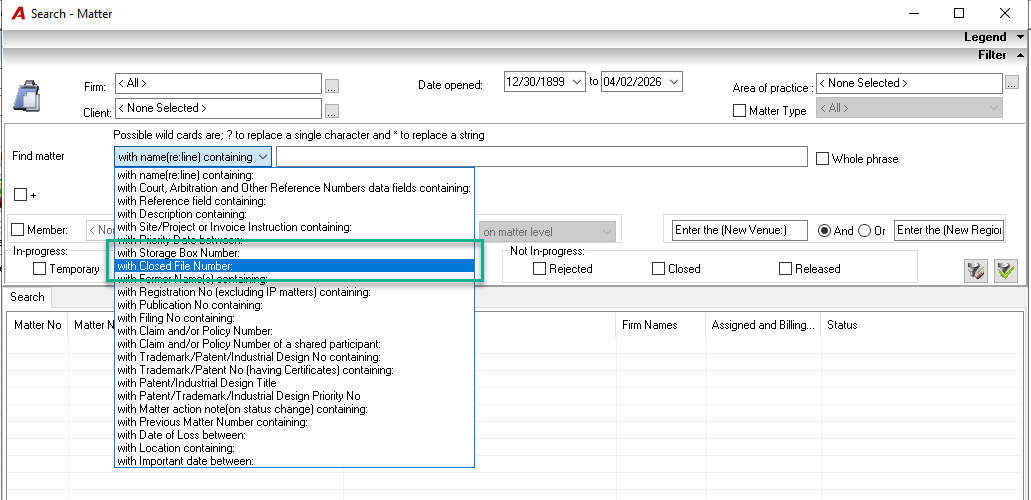This screenshot has width=1031, height=500.
Task: Tick the plus checkbox below Find matter
Action: (x=20, y=195)
